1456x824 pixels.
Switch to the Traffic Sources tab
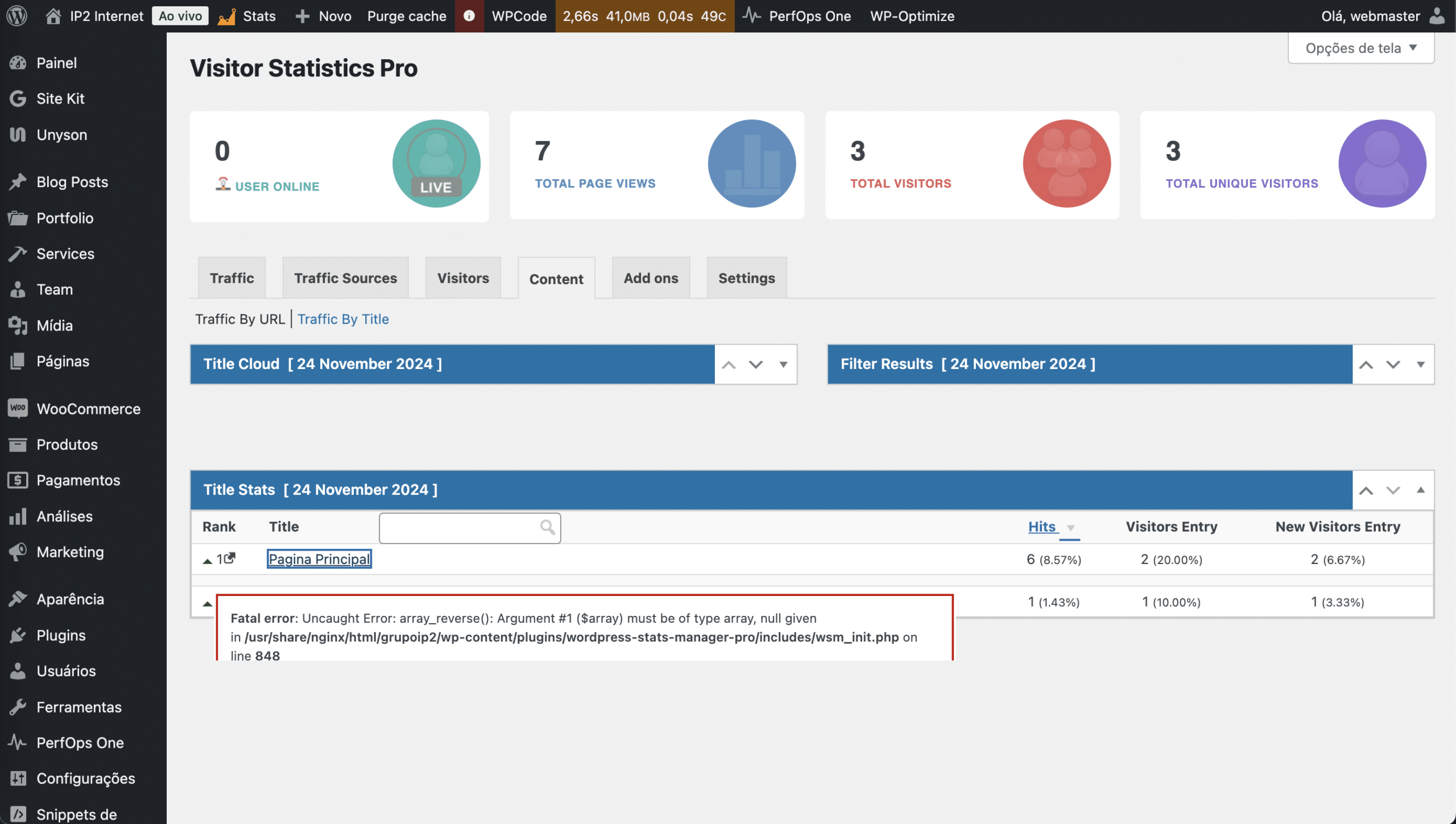(x=346, y=278)
